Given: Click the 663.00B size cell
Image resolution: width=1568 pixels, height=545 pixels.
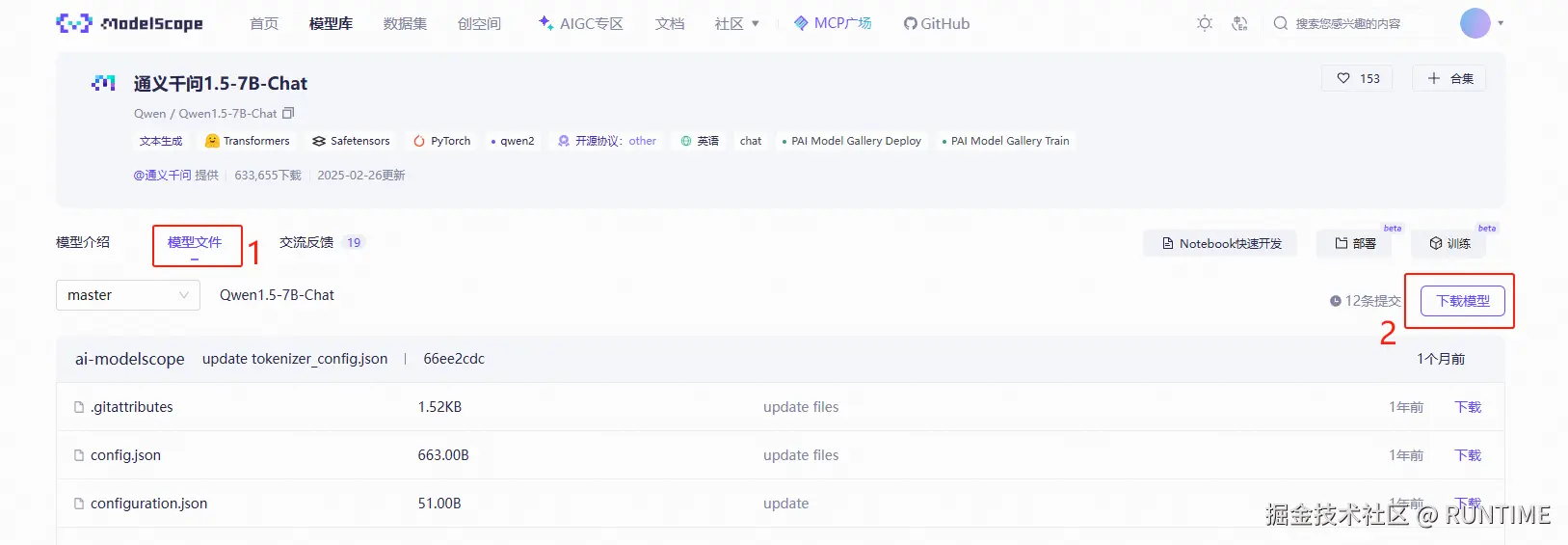Looking at the screenshot, I should click(x=443, y=455).
